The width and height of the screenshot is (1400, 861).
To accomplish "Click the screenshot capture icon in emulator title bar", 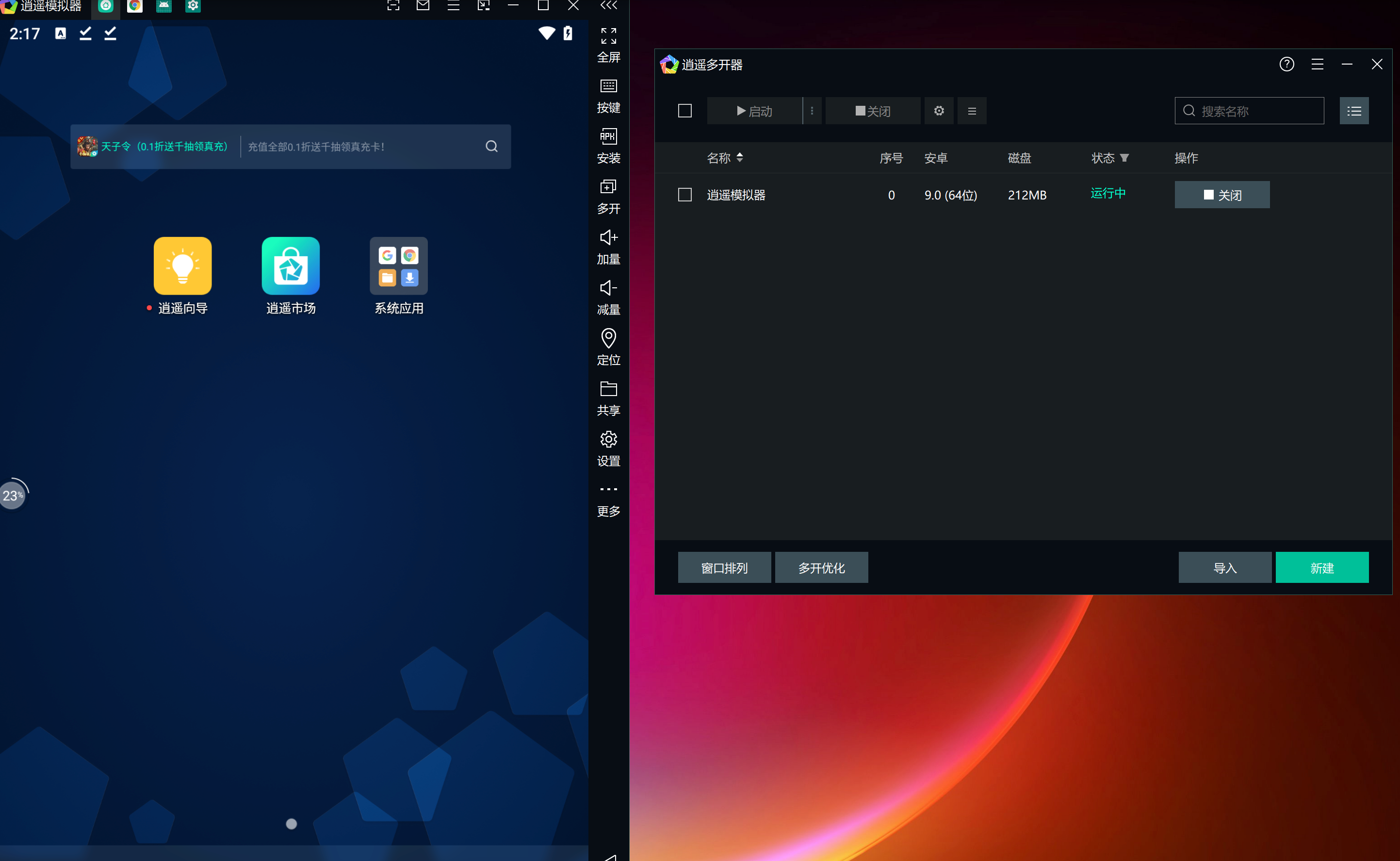I will pyautogui.click(x=393, y=6).
